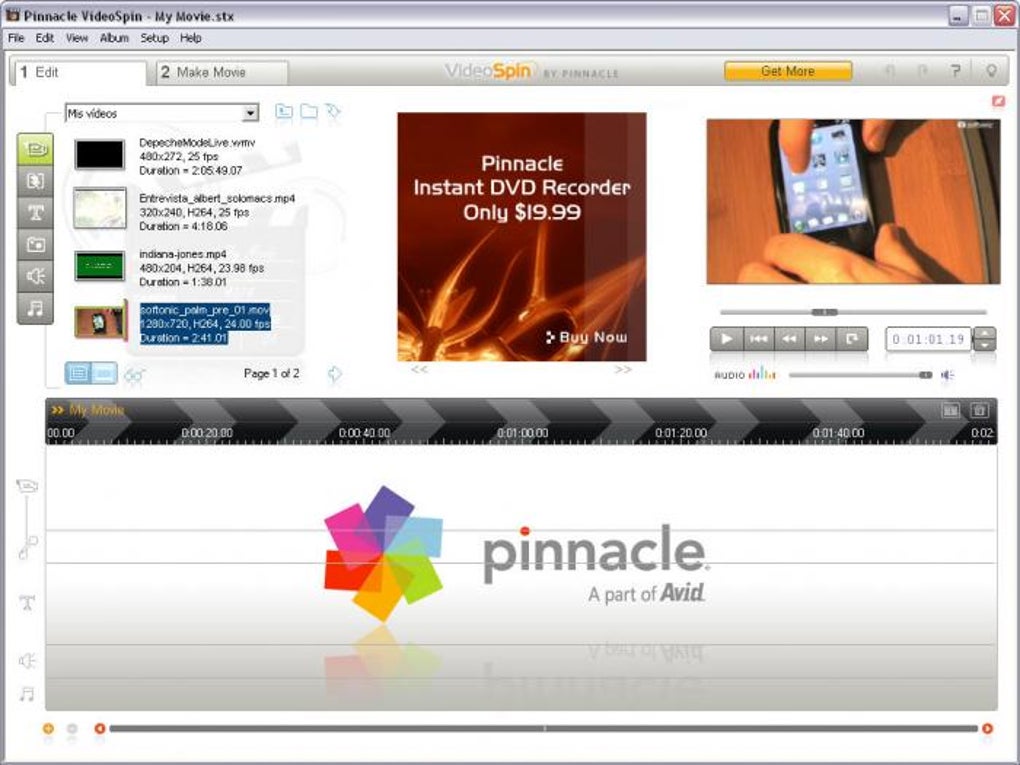Select DepecheModeLive.wmv thumbnail
This screenshot has width=1020, height=765.
pos(100,155)
